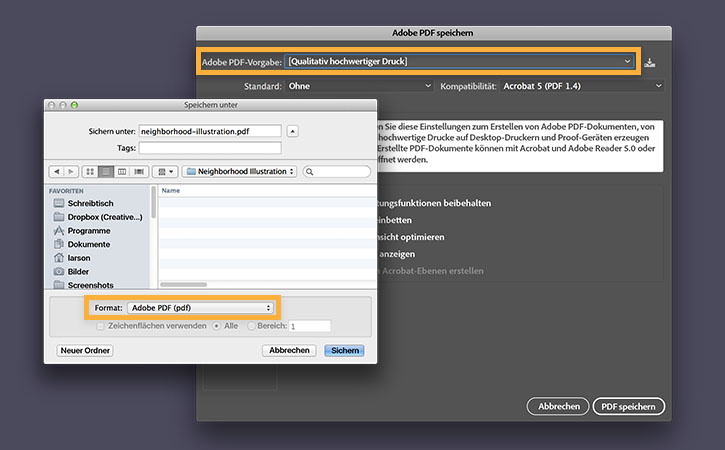Screen dimensions: 725x450
Task: Click Abbrechen in the Adobe PDF dialog
Action: pos(558,407)
